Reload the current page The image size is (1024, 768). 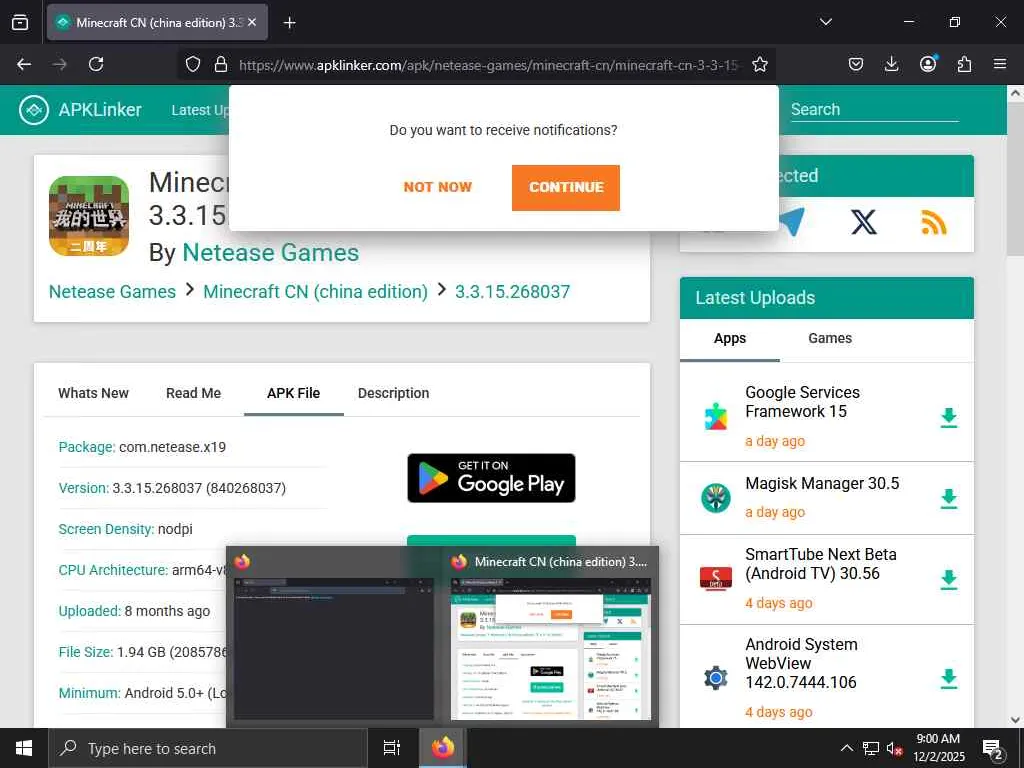pyautogui.click(x=96, y=64)
